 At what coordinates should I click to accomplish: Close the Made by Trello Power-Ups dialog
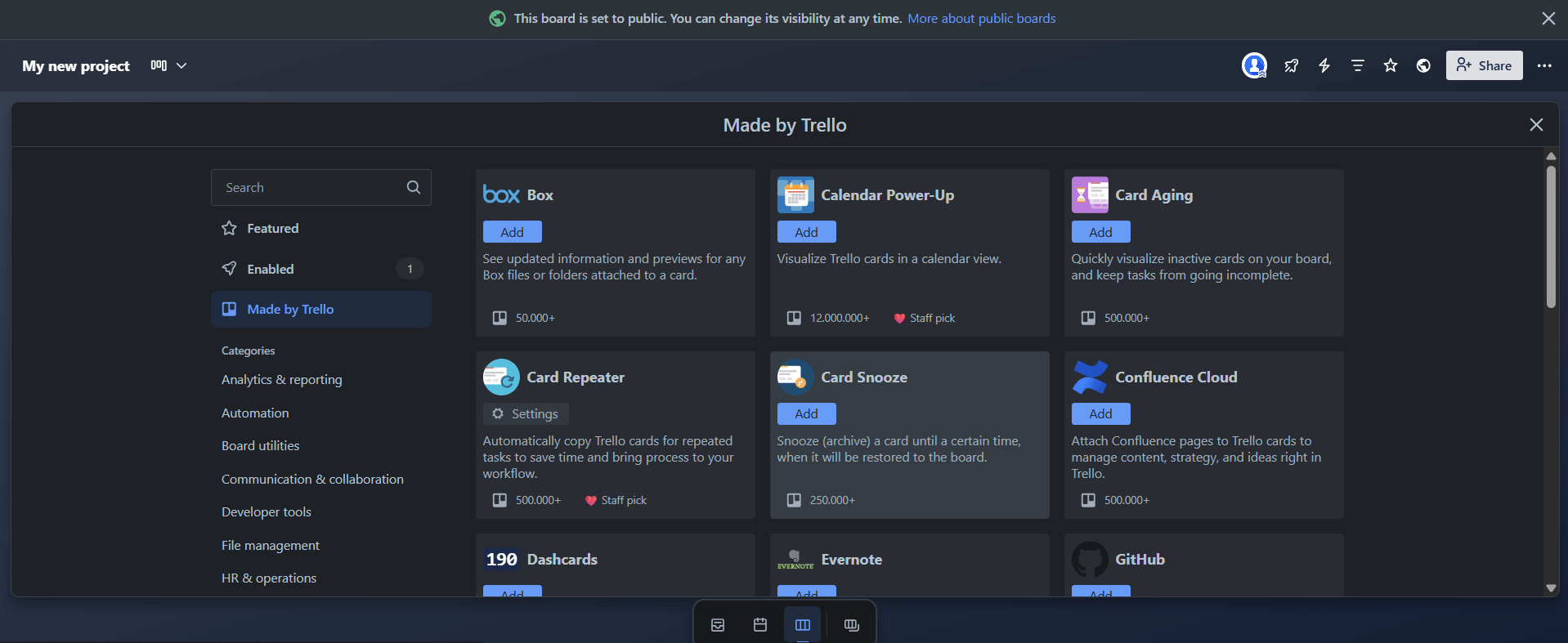(x=1536, y=124)
